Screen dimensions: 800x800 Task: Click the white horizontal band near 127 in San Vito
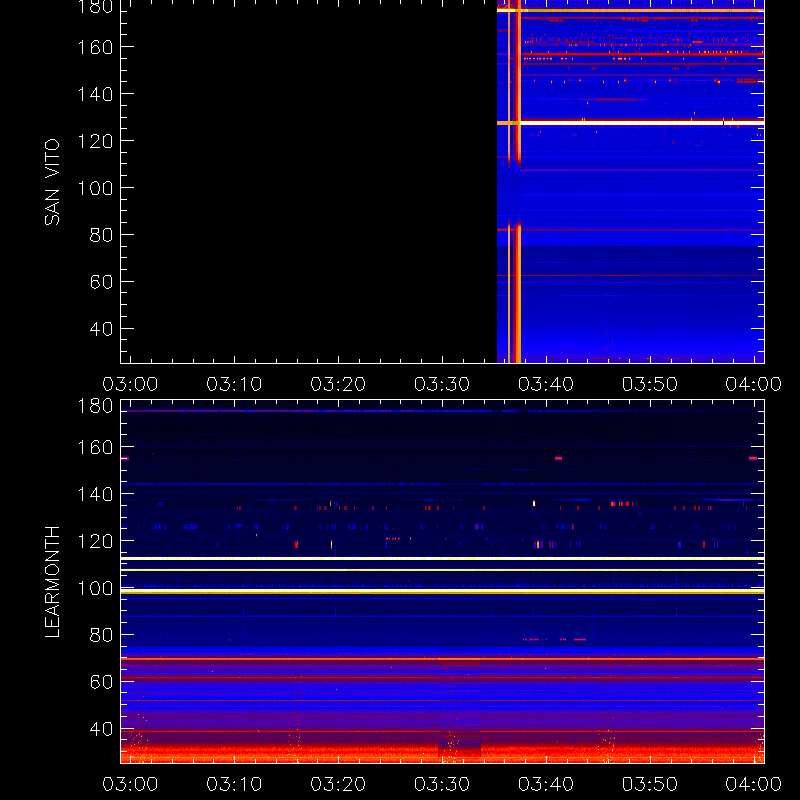click(631, 123)
